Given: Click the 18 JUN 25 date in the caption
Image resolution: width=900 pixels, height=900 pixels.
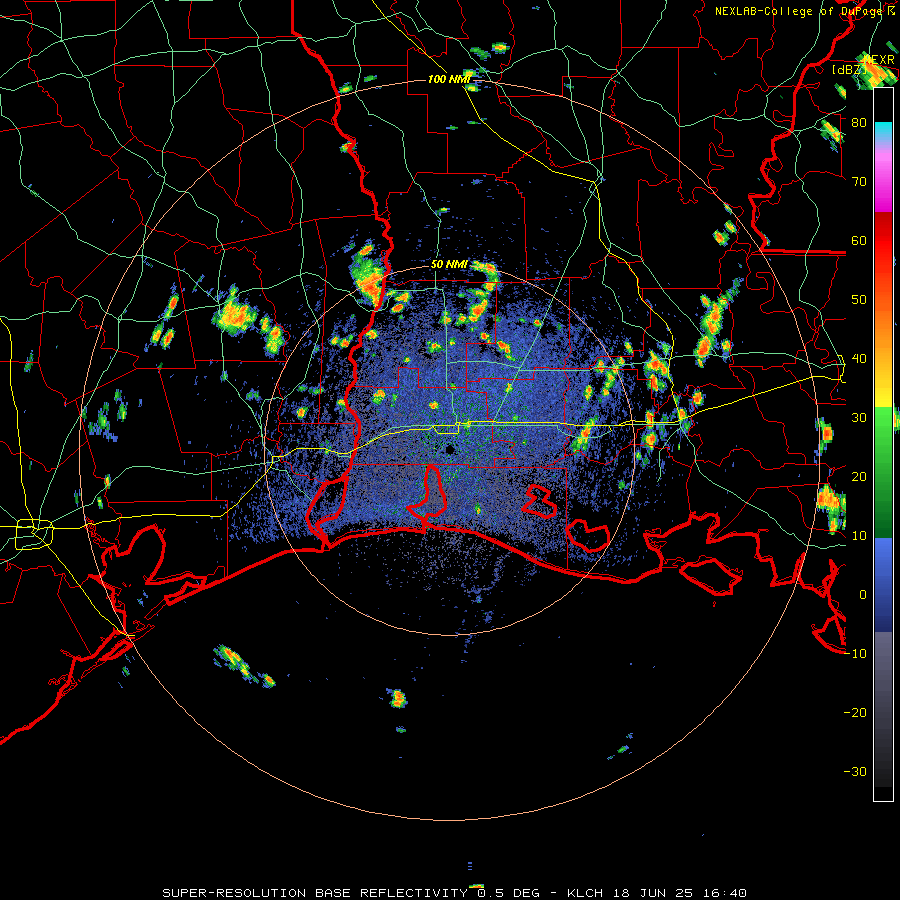Looking at the screenshot, I should tap(653, 893).
